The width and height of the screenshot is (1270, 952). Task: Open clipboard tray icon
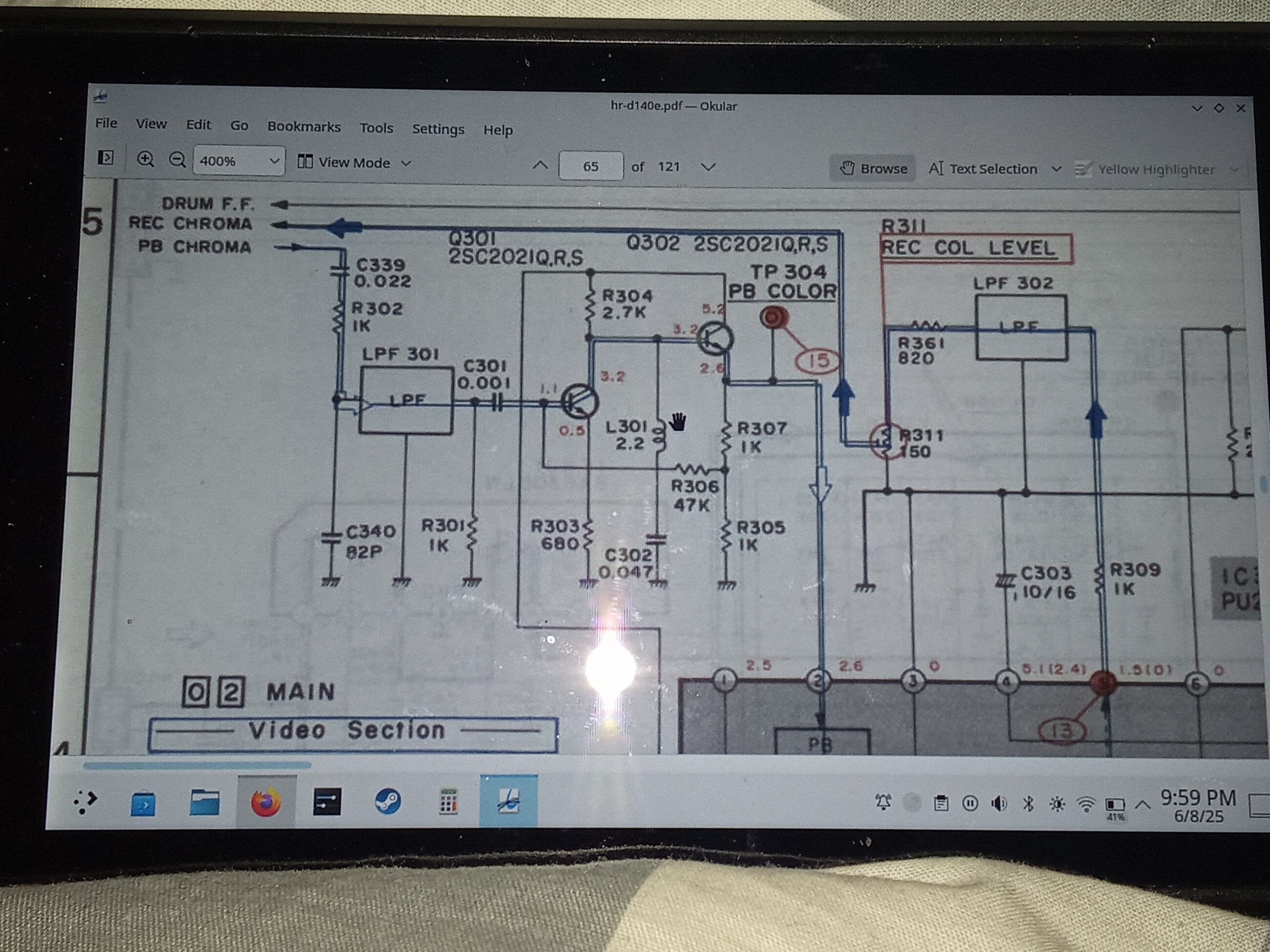(x=941, y=803)
